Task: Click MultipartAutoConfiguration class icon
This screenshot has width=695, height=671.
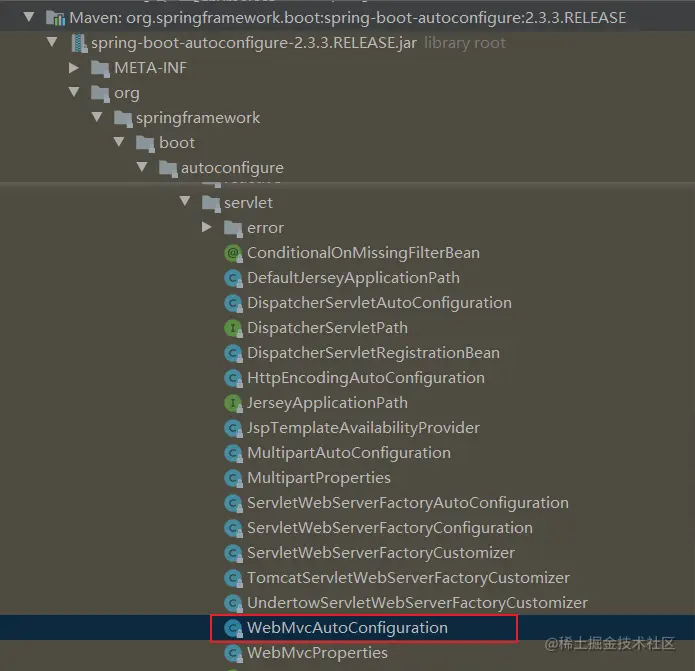Action: (x=233, y=453)
